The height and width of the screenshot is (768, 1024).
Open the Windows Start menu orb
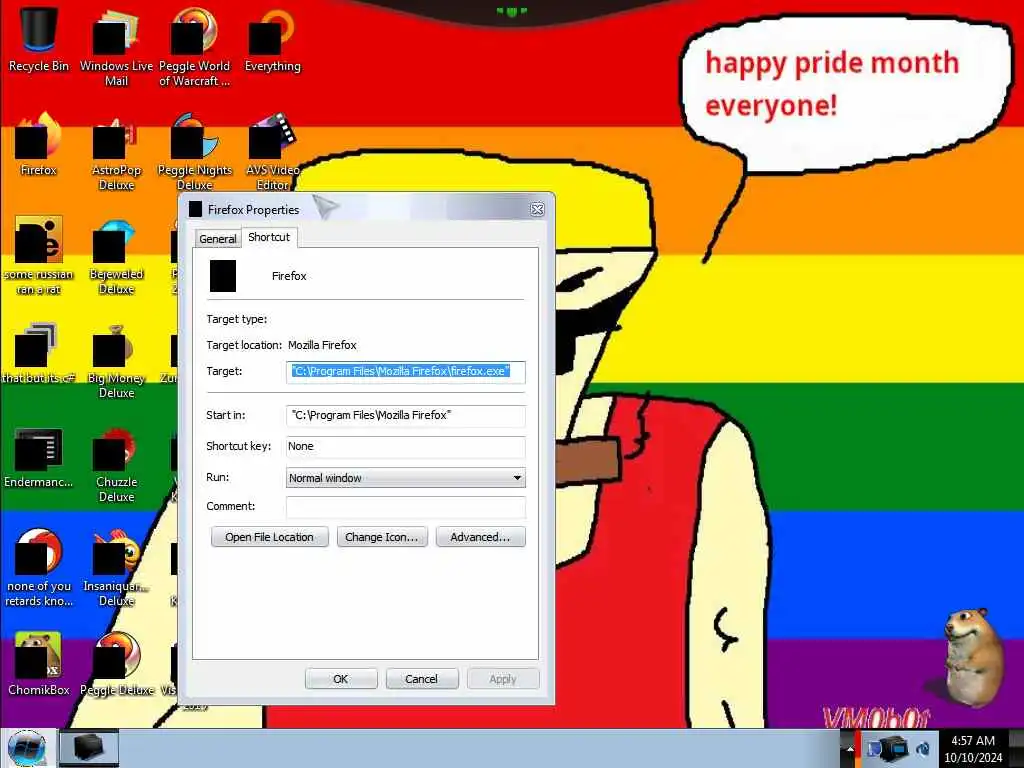27,748
